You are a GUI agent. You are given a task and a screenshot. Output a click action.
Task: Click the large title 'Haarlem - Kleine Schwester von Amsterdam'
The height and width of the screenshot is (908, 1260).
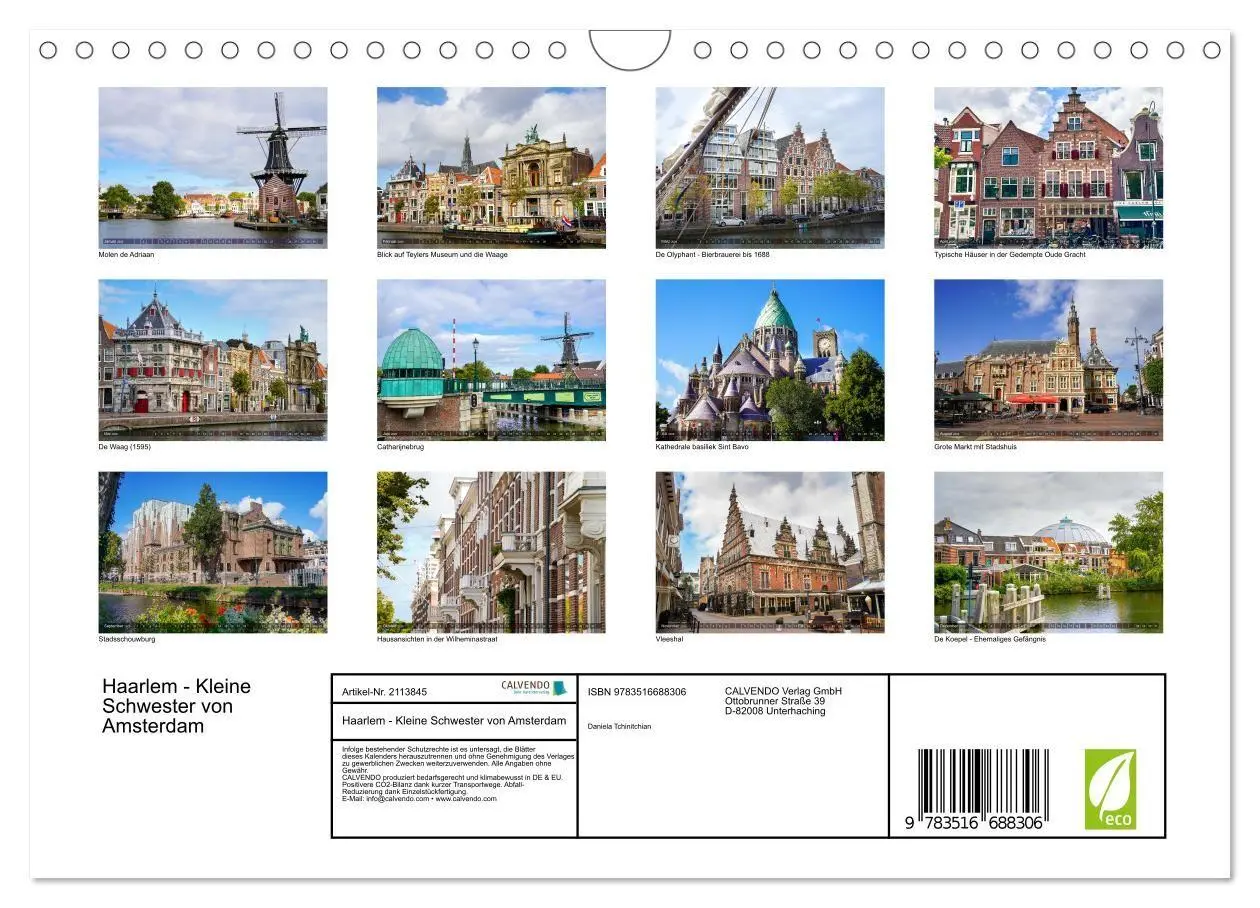[x=177, y=706]
